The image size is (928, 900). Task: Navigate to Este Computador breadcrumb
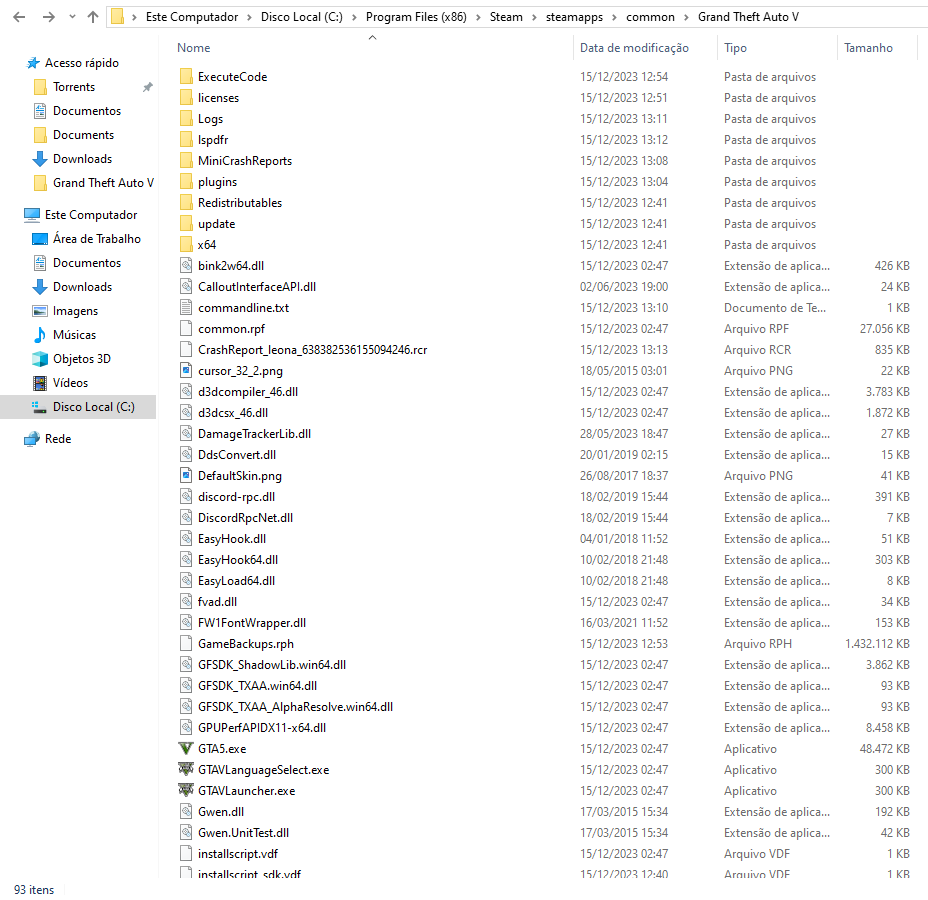(x=192, y=17)
